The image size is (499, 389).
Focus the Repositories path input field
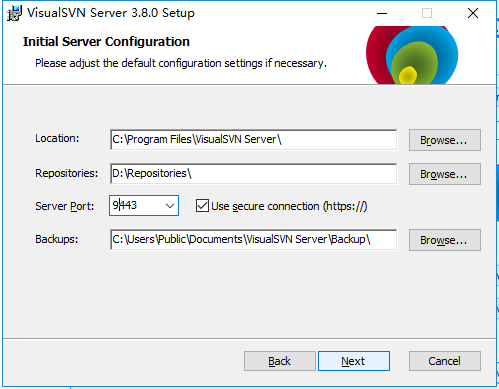pyautogui.click(x=253, y=174)
